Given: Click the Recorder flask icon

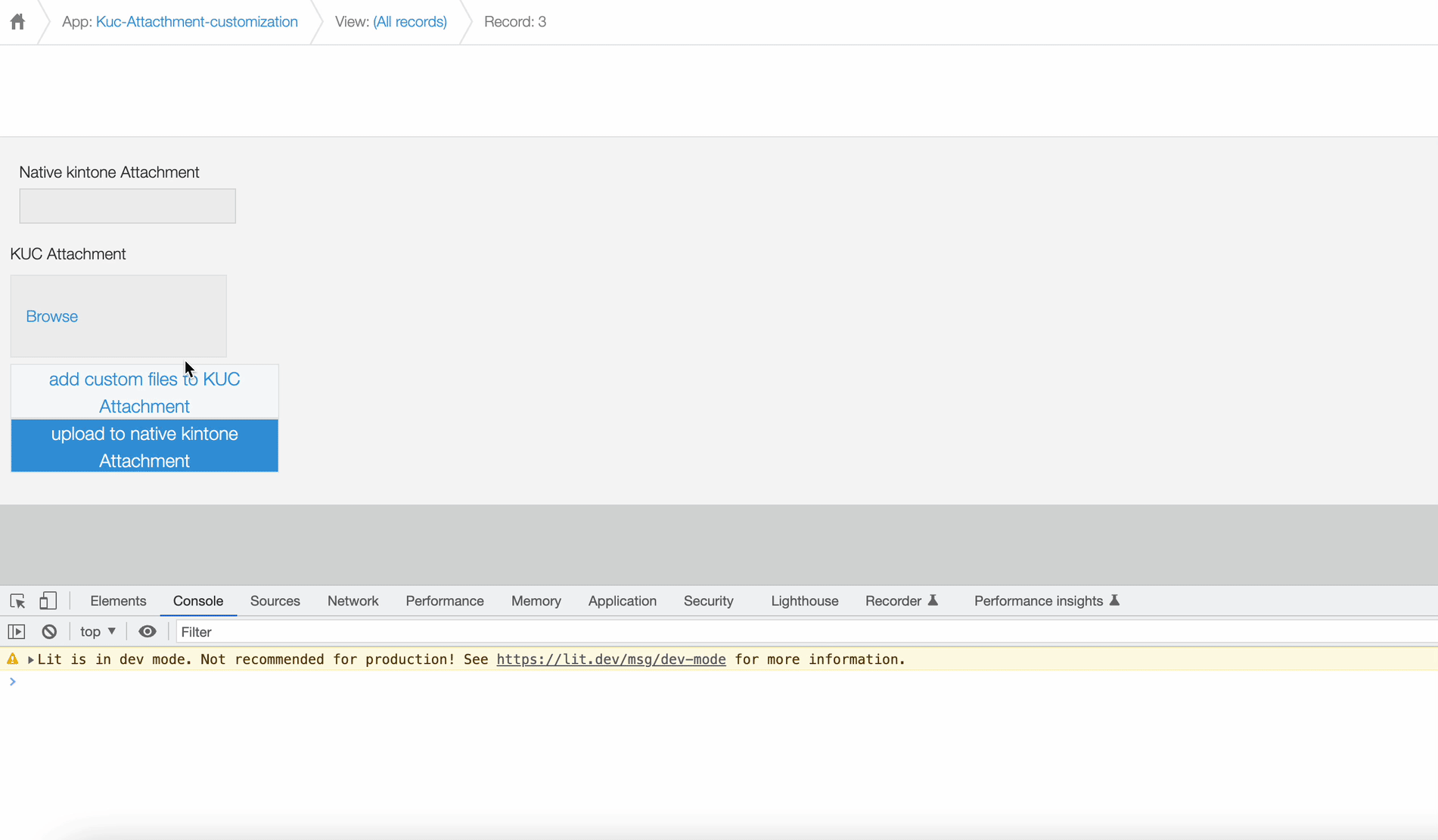Looking at the screenshot, I should tap(933, 601).
